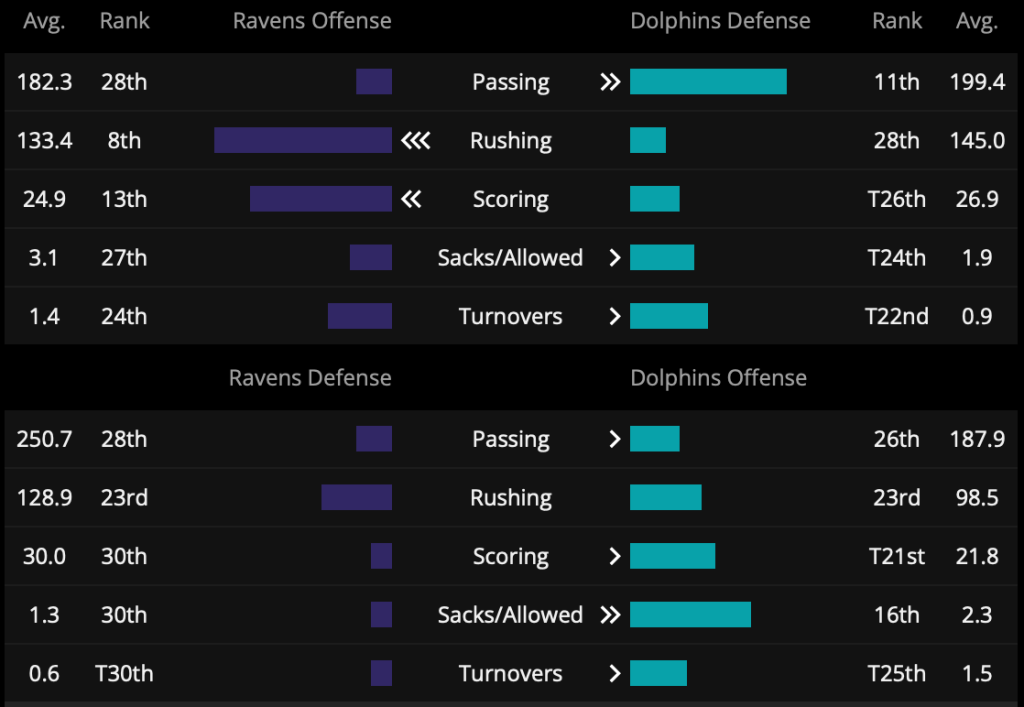
Task: Click the teal Dolphins Sacks/Allowed offense bar
Action: pyautogui.click(x=690, y=614)
